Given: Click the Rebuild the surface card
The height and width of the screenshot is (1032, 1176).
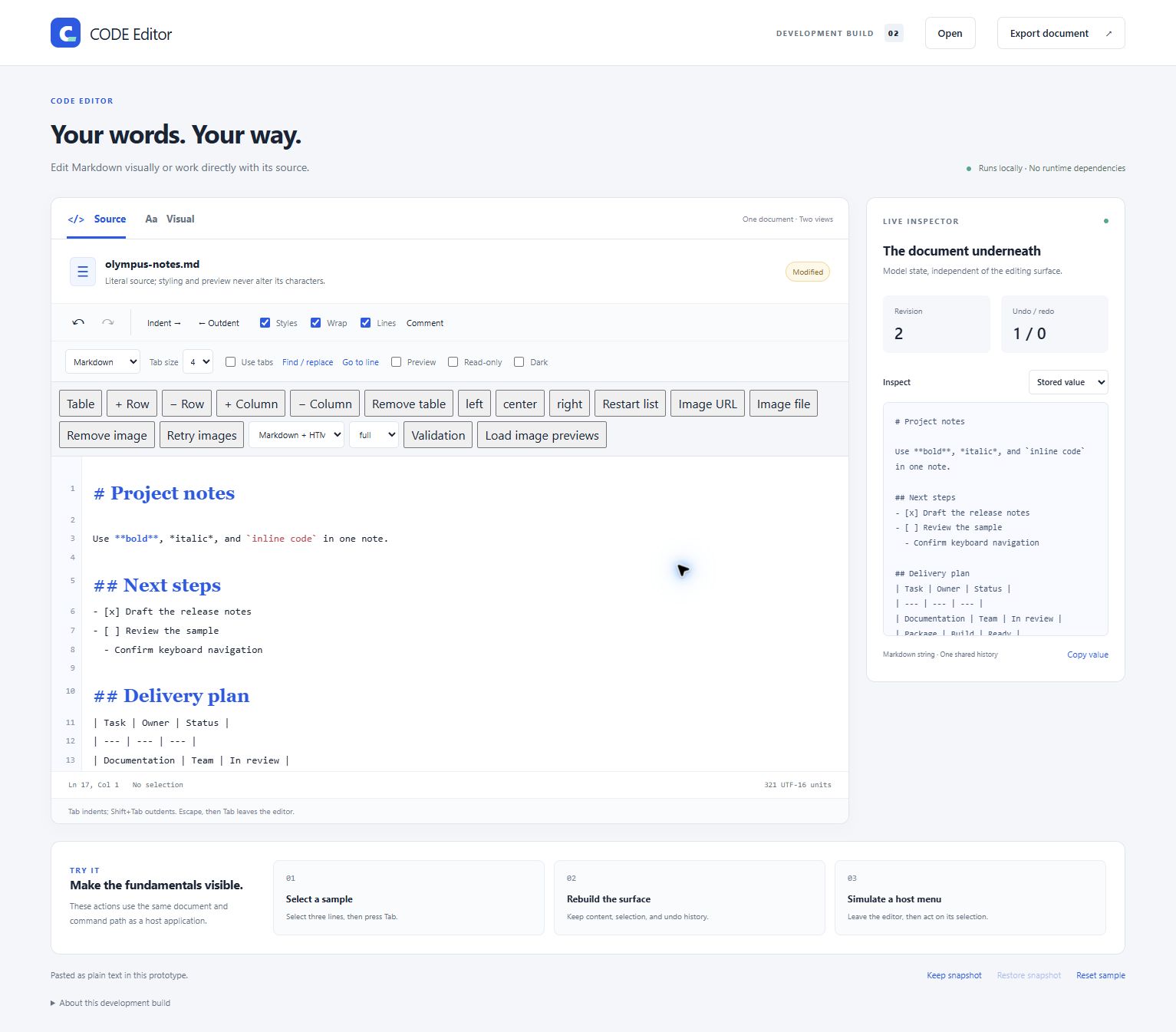Looking at the screenshot, I should pyautogui.click(x=690, y=898).
